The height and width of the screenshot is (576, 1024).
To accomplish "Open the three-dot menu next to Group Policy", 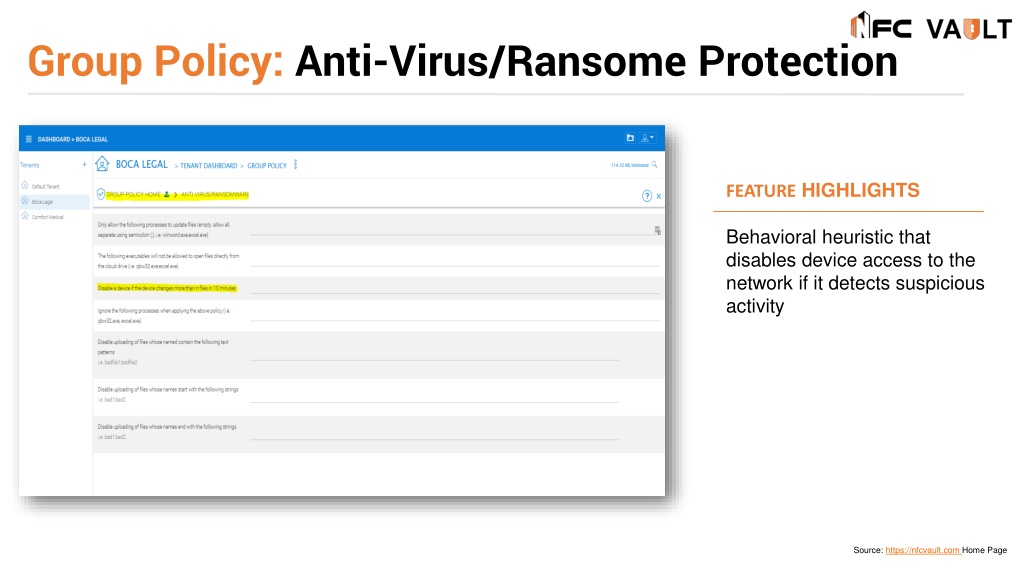I will (296, 165).
